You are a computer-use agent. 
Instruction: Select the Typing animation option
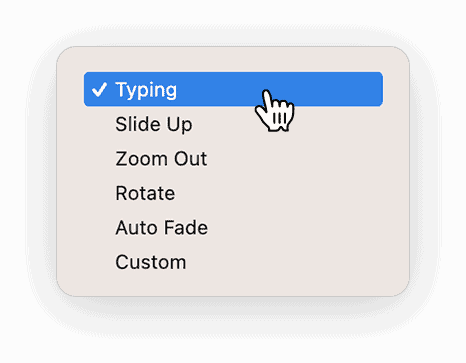233,89
